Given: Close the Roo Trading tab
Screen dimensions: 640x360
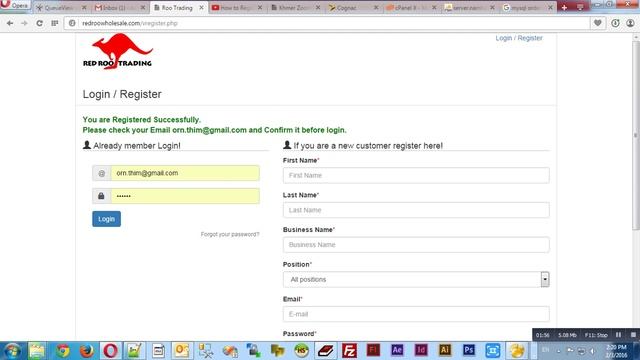Looking at the screenshot, I should point(201,8).
